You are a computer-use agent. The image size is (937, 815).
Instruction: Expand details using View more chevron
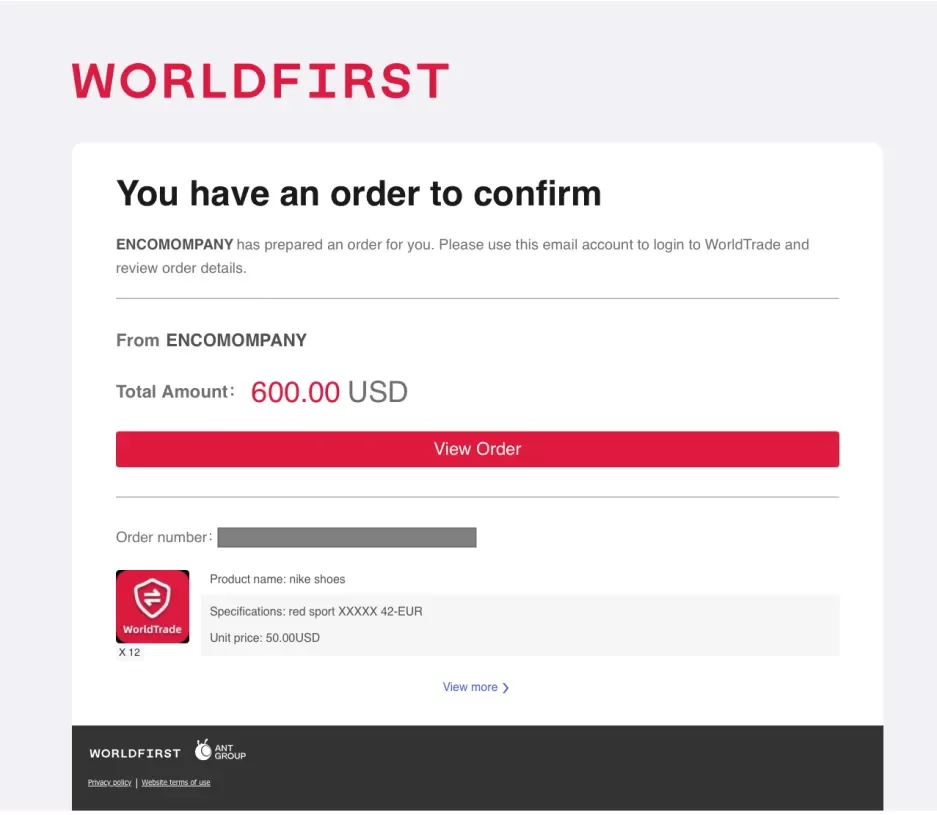click(x=506, y=688)
